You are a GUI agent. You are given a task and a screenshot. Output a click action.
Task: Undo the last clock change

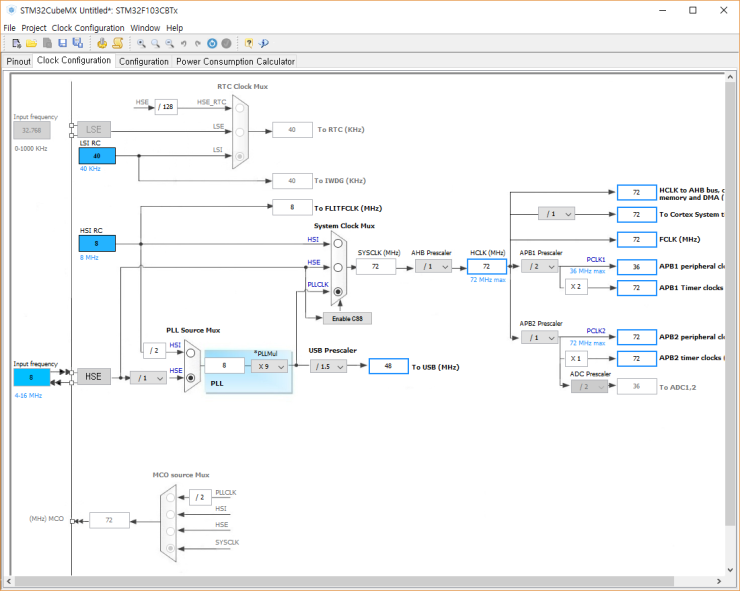184,43
